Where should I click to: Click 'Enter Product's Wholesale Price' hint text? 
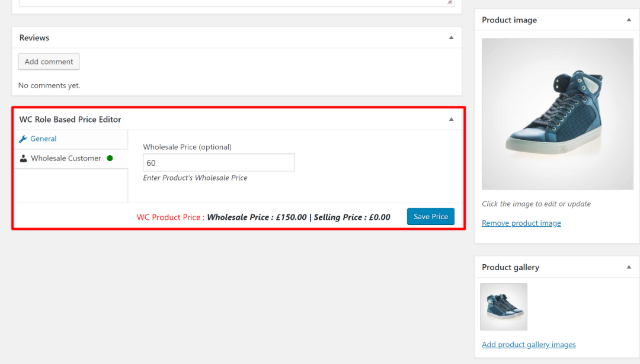tap(195, 178)
